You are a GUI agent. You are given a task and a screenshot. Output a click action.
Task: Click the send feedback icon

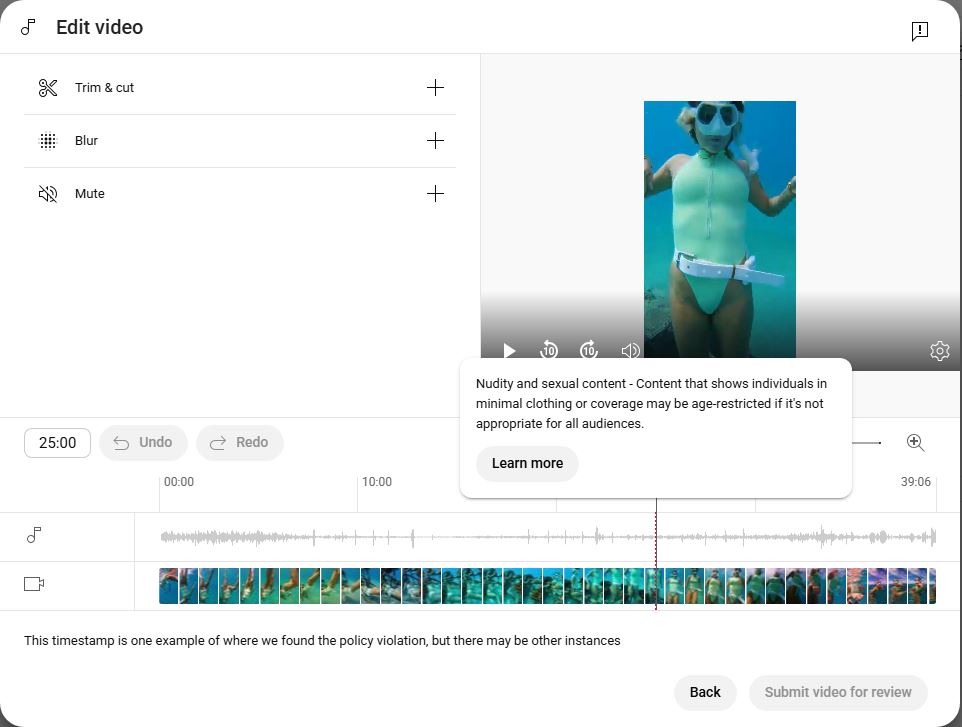[x=919, y=31]
